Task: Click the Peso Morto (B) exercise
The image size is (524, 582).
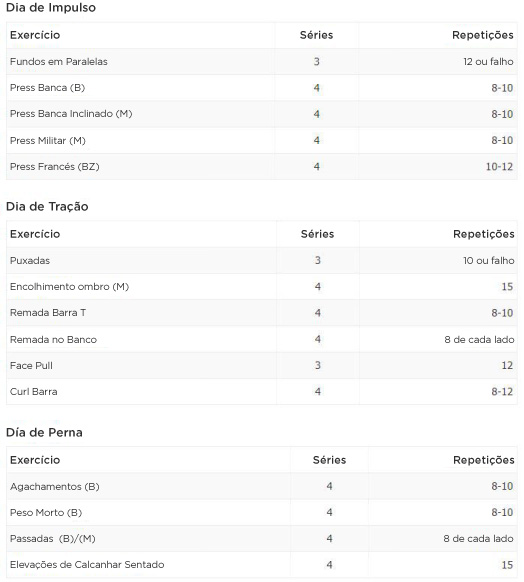Action: coord(46,513)
